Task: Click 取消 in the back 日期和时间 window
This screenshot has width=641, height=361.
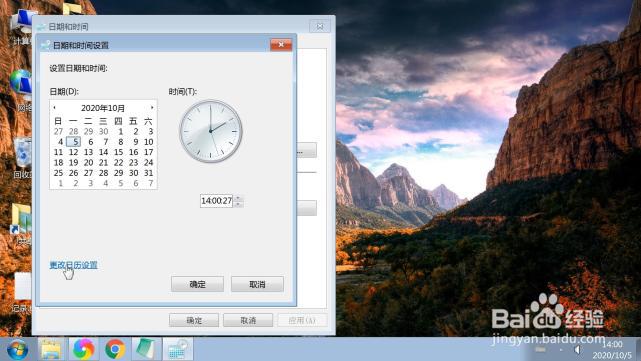Action: click(x=248, y=321)
